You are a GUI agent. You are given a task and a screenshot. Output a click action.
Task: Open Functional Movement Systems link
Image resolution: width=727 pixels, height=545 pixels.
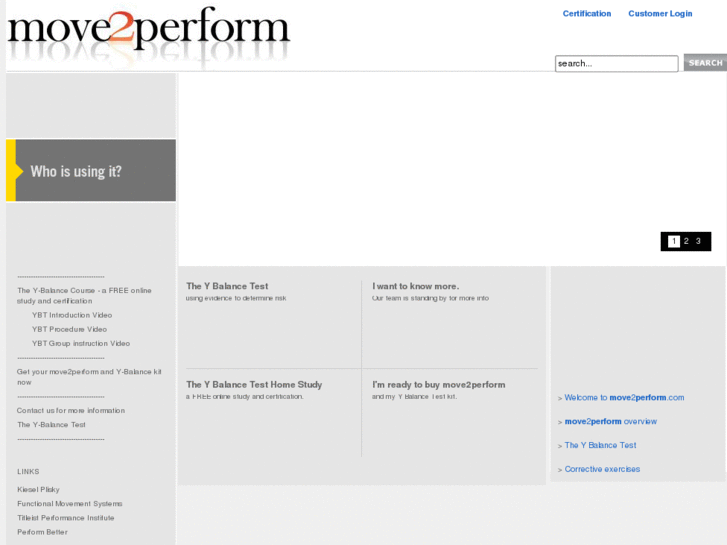pos(70,503)
